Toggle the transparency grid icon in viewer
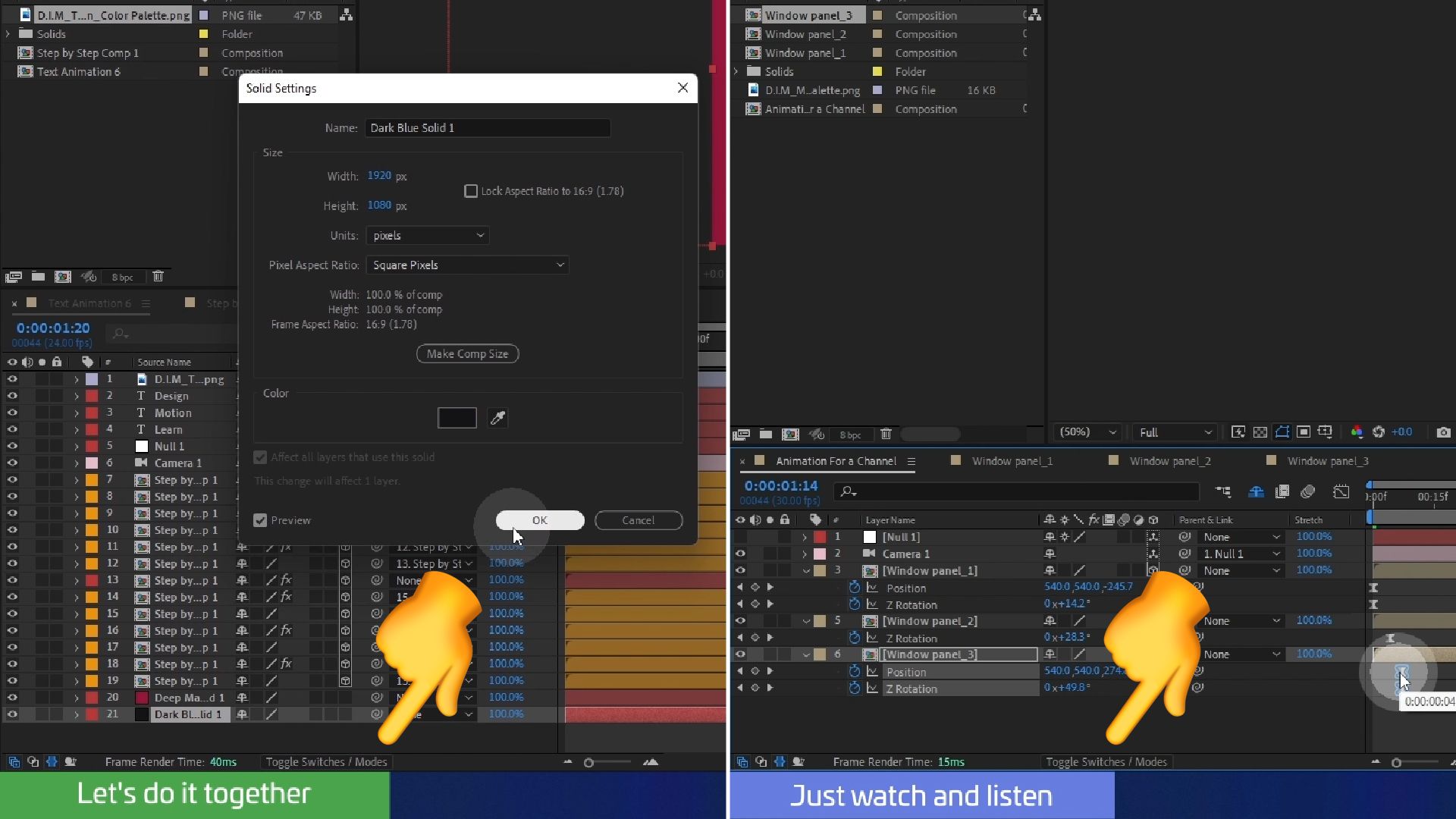1456x819 pixels. click(1260, 432)
